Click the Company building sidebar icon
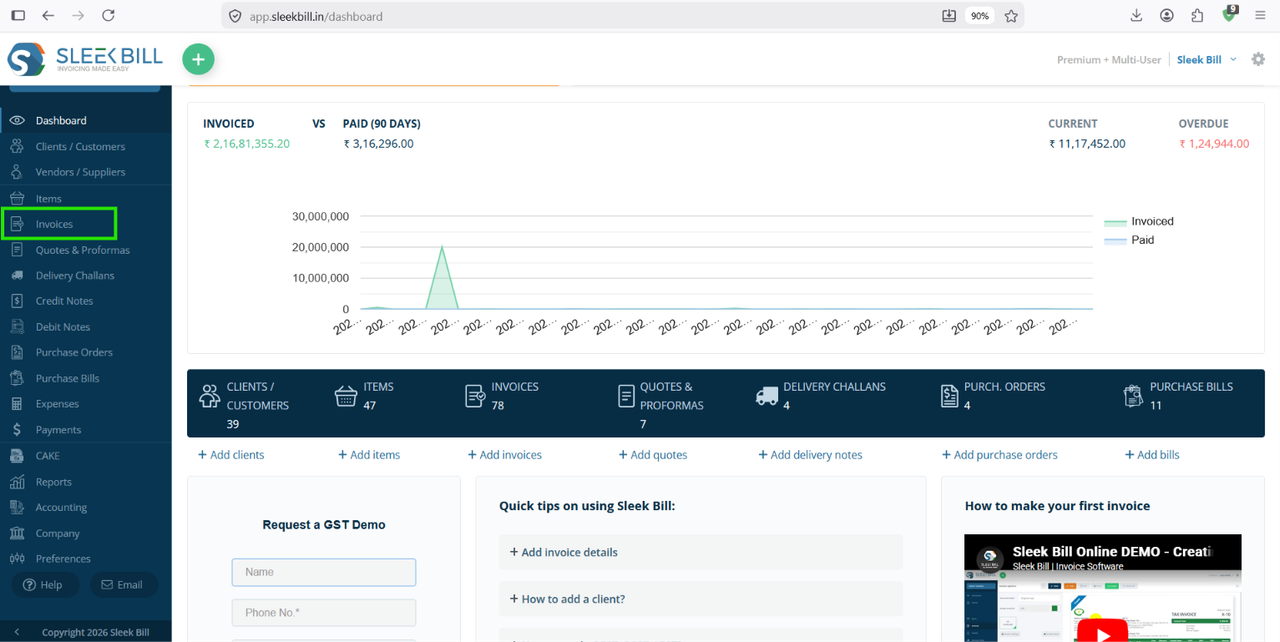Screen dimensions: 1280x642 pyautogui.click(x=17, y=533)
